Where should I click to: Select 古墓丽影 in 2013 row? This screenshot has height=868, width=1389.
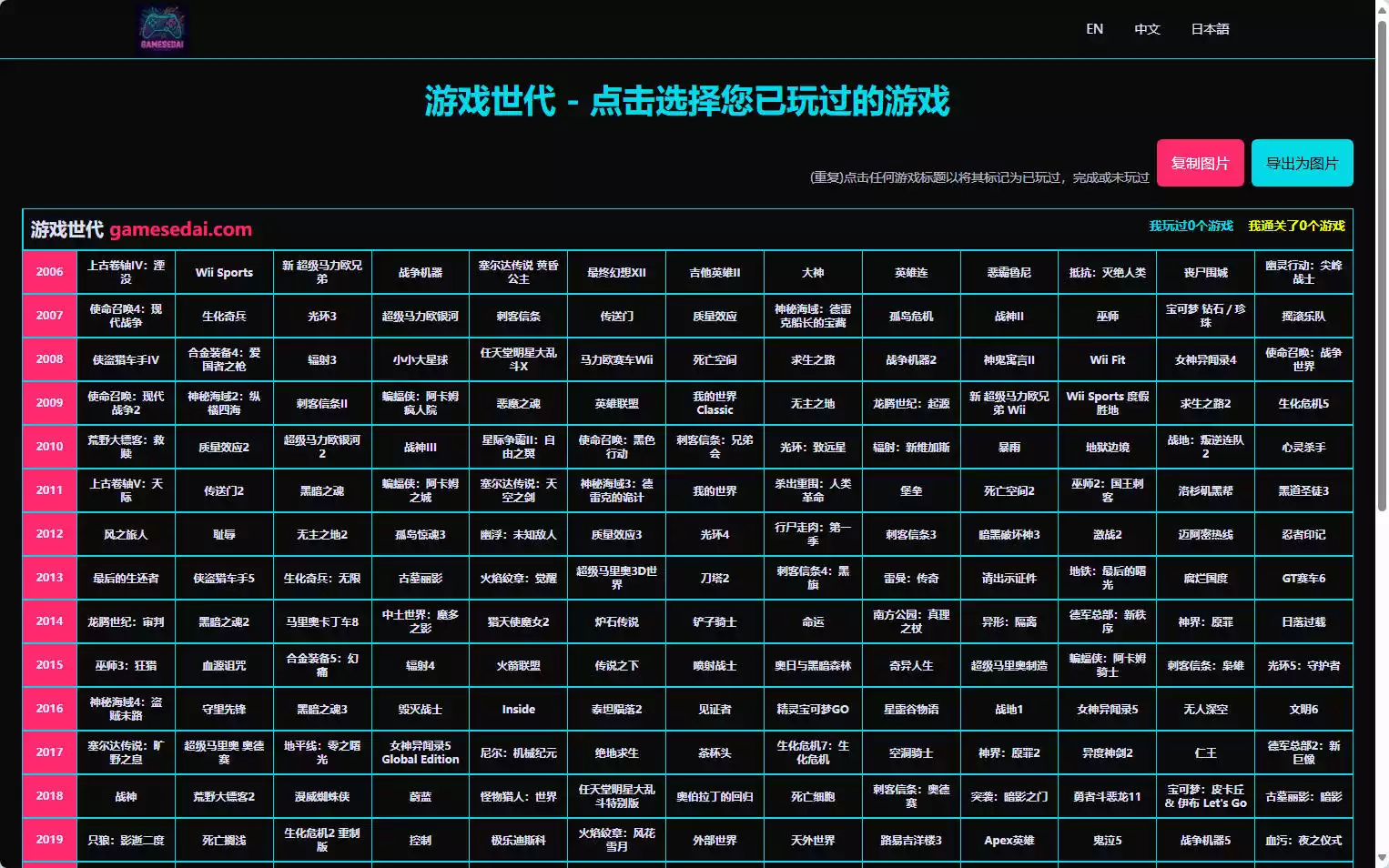(421, 578)
